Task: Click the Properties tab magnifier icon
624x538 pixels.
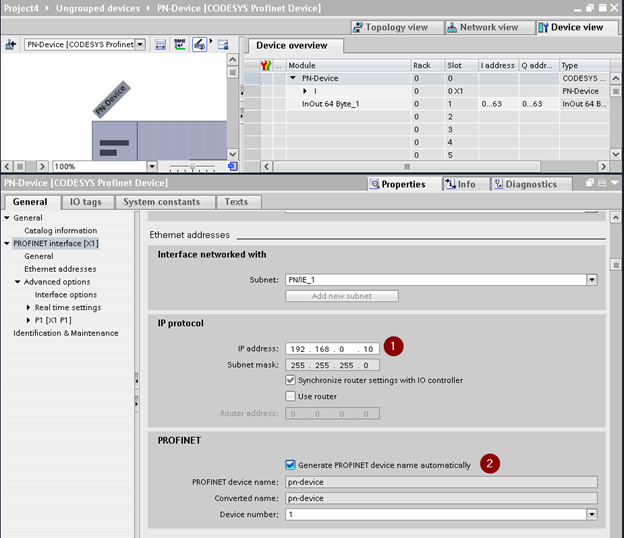Action: [x=374, y=184]
